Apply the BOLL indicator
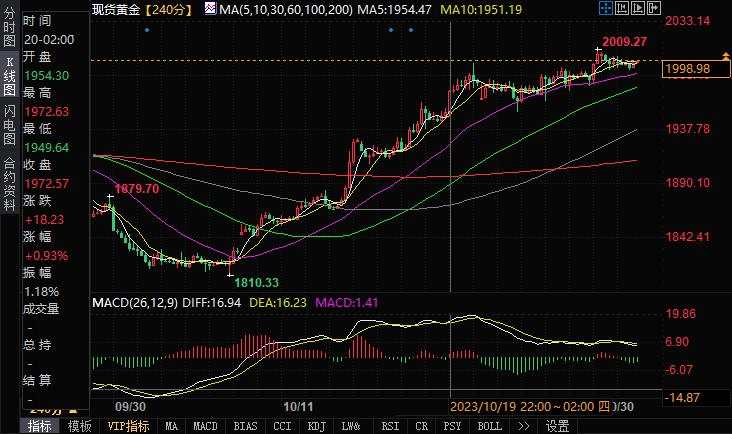Viewport: 732px width, 434px height. pyautogui.click(x=489, y=426)
